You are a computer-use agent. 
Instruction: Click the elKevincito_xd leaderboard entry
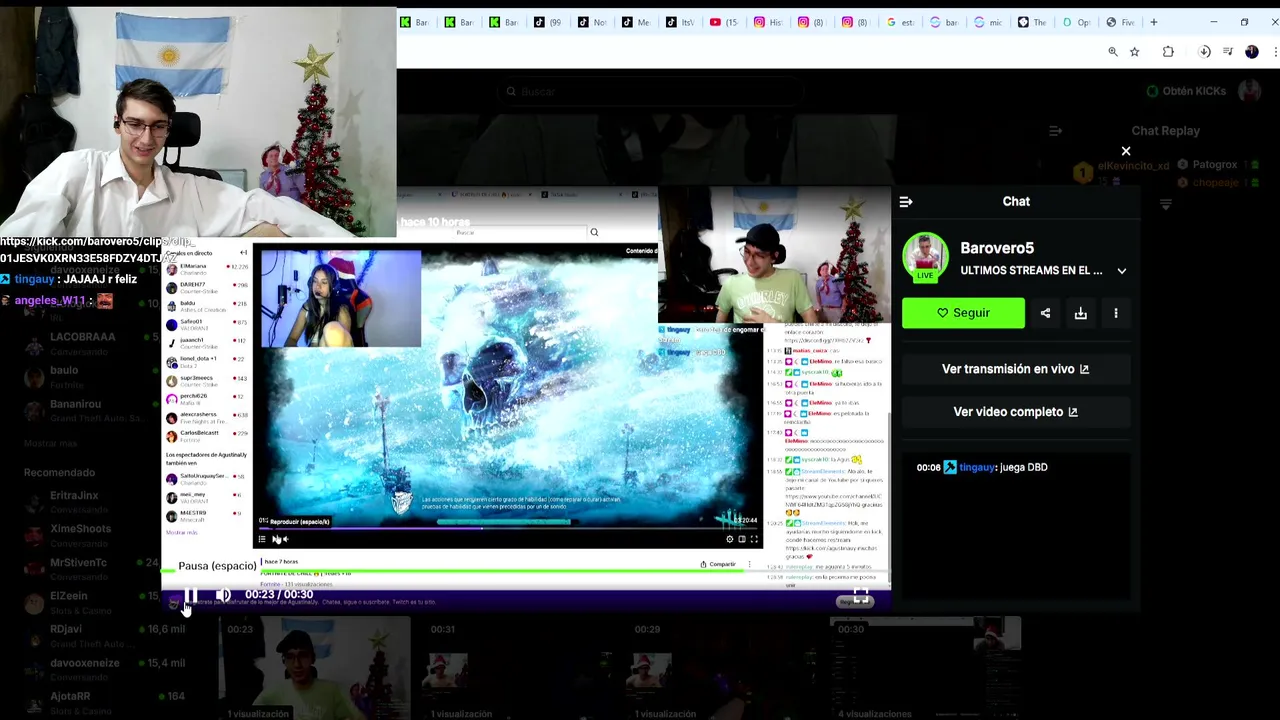click(x=1133, y=165)
